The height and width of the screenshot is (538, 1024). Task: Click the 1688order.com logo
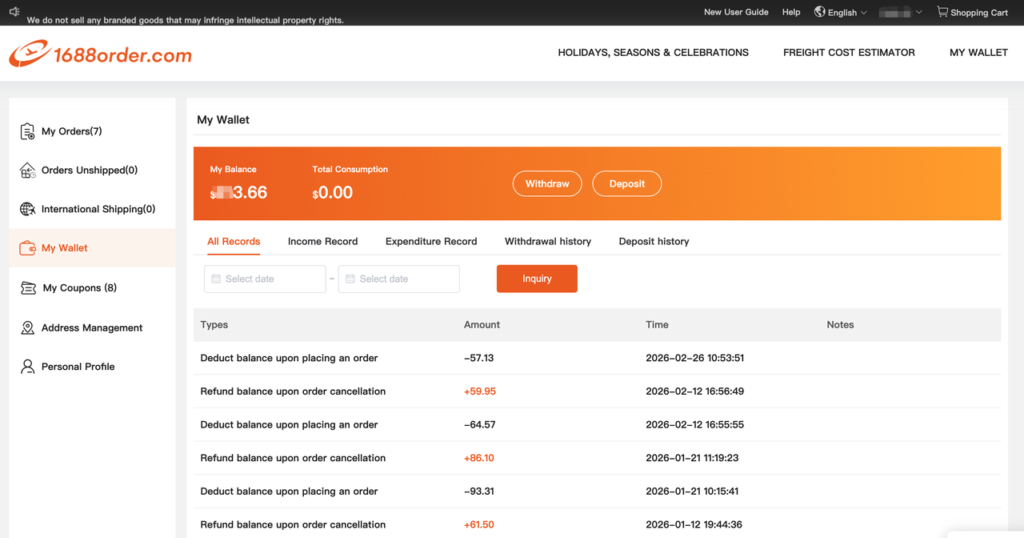tap(100, 54)
